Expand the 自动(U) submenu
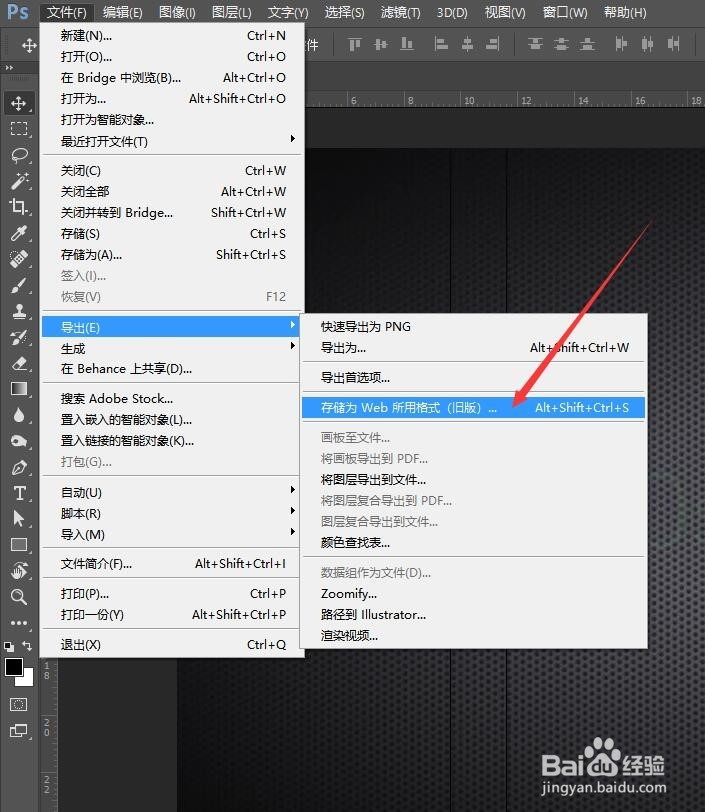 pos(171,492)
